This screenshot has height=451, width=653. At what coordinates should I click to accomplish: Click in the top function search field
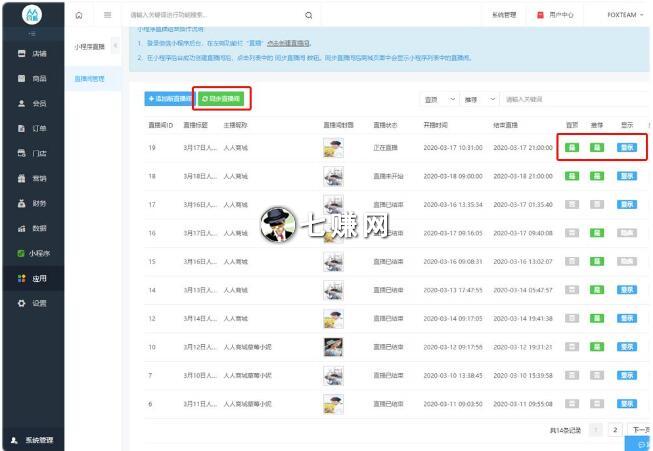[214, 15]
